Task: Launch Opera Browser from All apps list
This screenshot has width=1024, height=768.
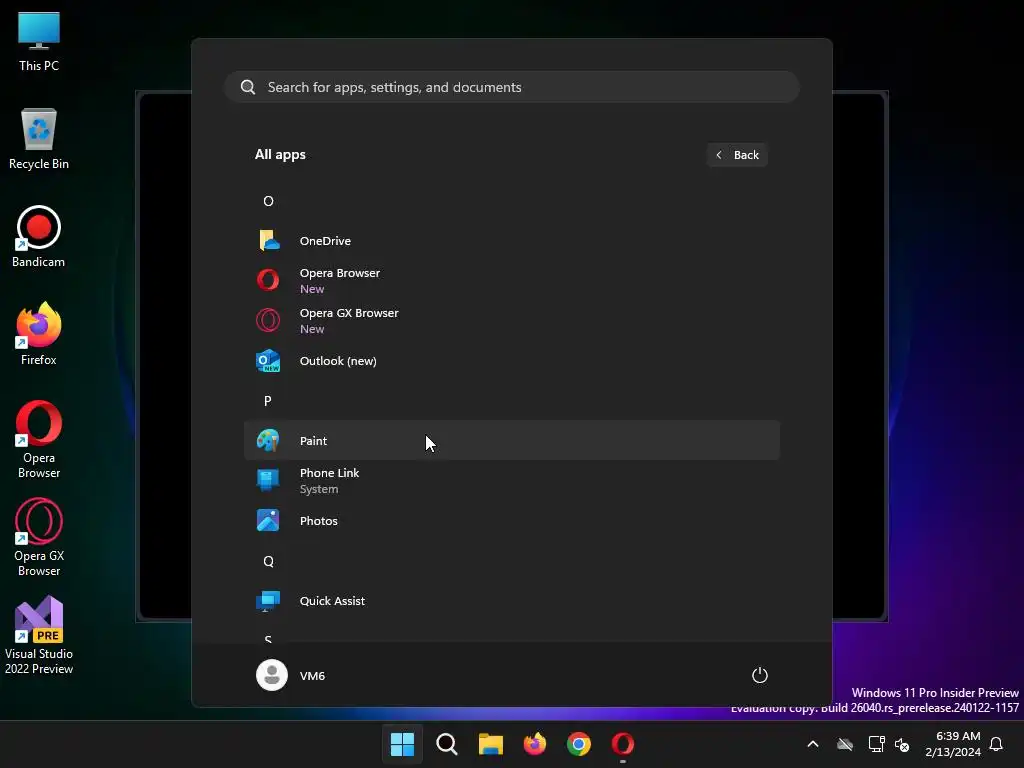Action: click(511, 281)
